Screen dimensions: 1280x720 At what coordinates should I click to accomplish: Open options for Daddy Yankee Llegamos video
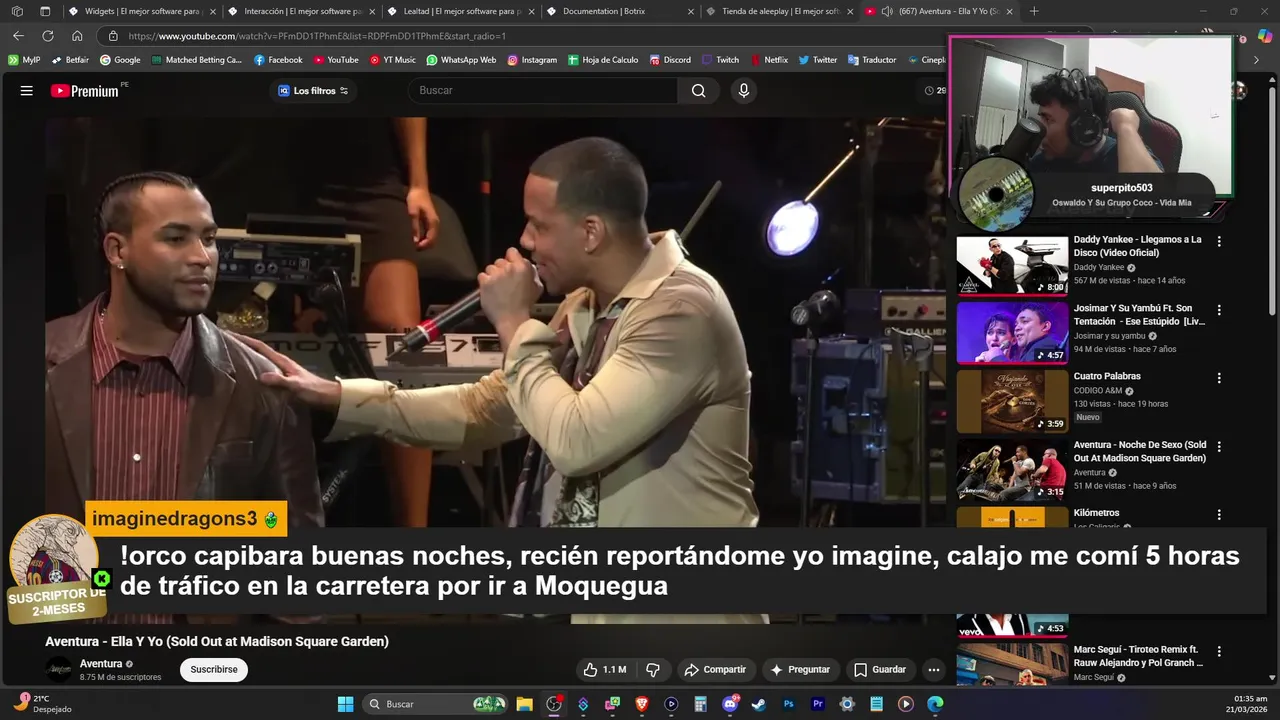[1219, 241]
